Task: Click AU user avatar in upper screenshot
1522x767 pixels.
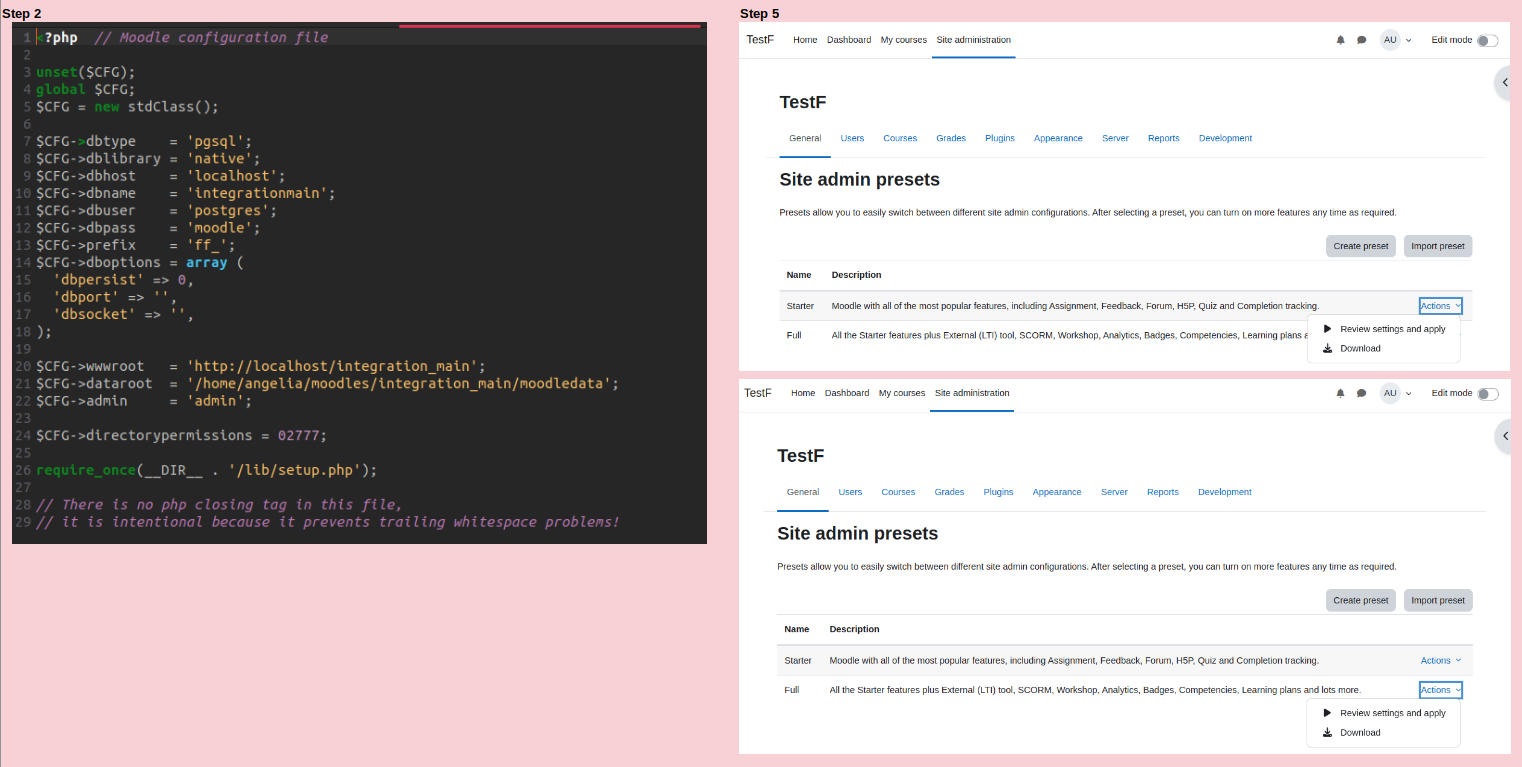Action: tap(1390, 40)
